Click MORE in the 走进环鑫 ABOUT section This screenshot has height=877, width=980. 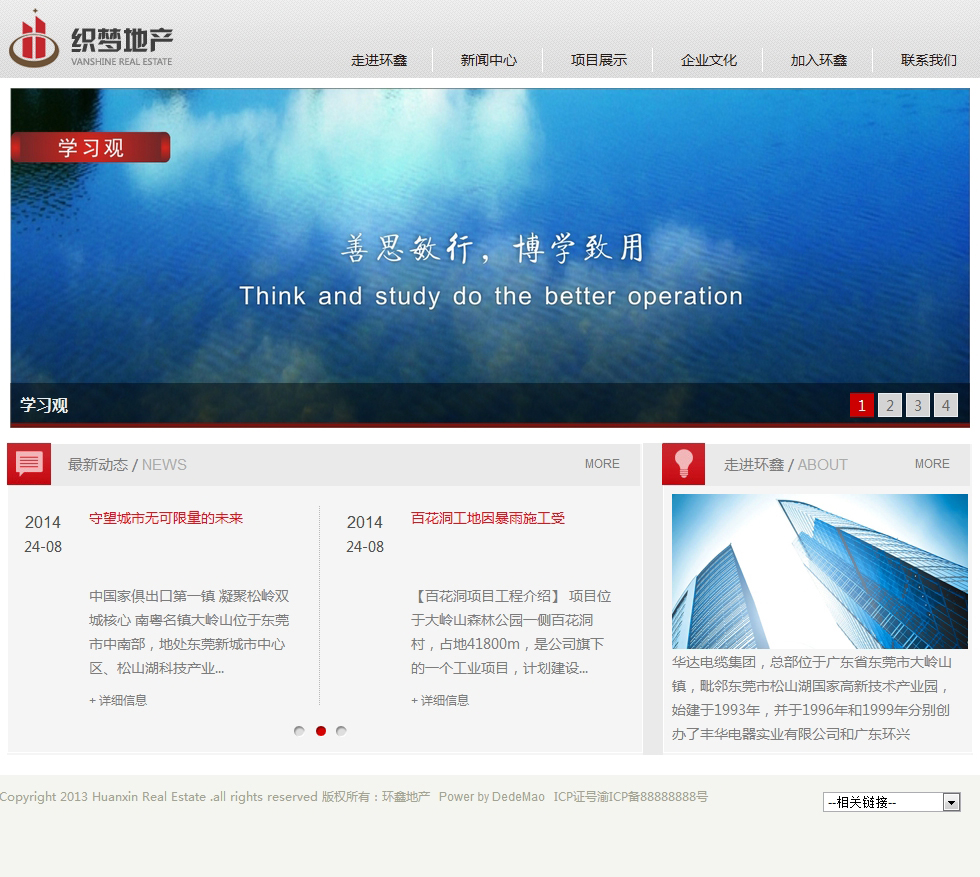(x=932, y=464)
